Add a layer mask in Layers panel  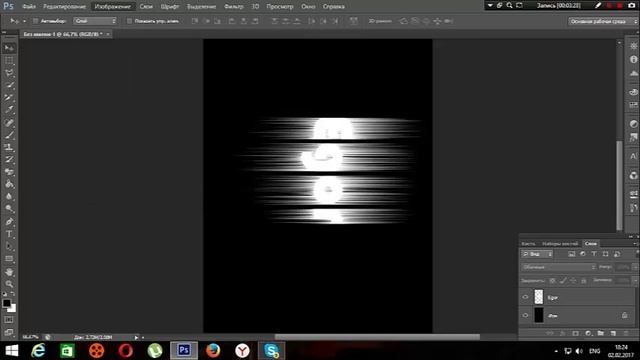click(x=576, y=333)
